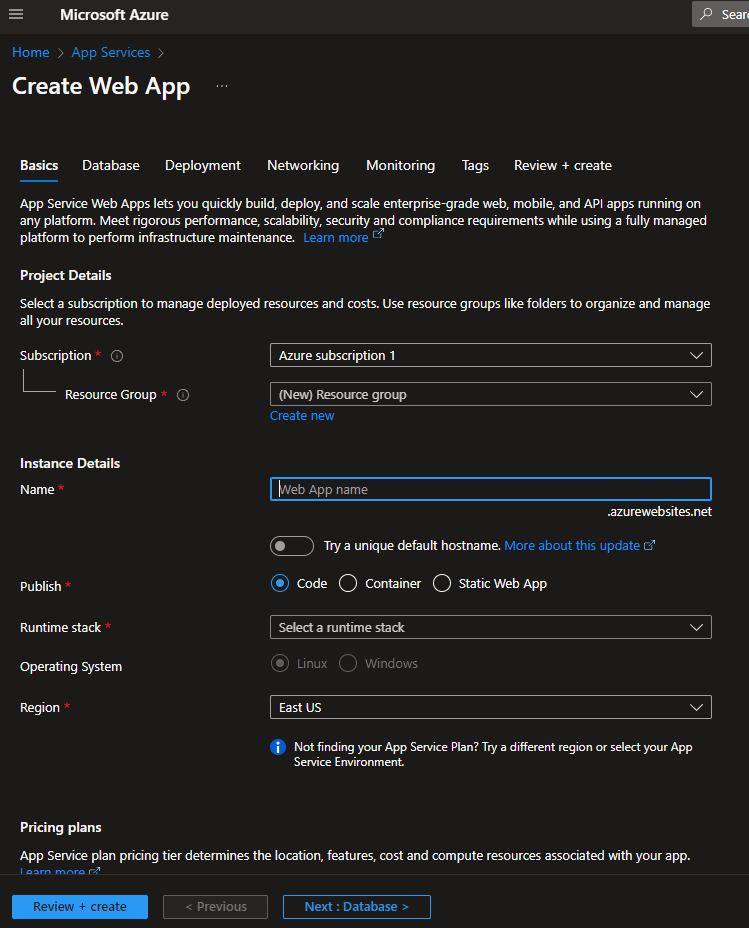Toggle the unique default hostname switch
This screenshot has width=749, height=928.
tap(292, 546)
